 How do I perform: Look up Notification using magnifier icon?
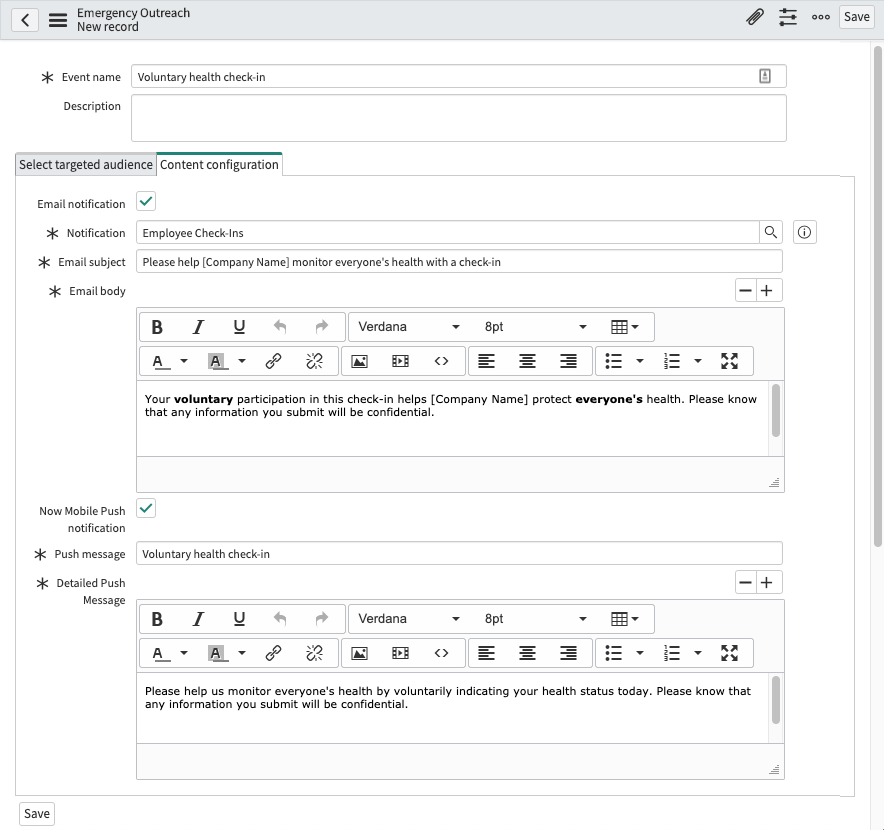click(771, 232)
